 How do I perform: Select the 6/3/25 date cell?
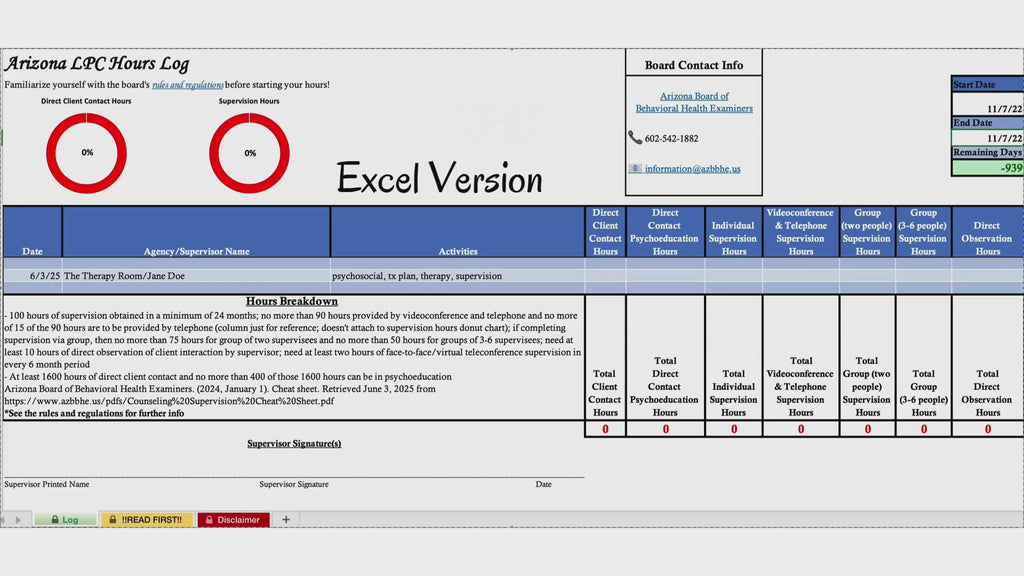[x=33, y=276]
